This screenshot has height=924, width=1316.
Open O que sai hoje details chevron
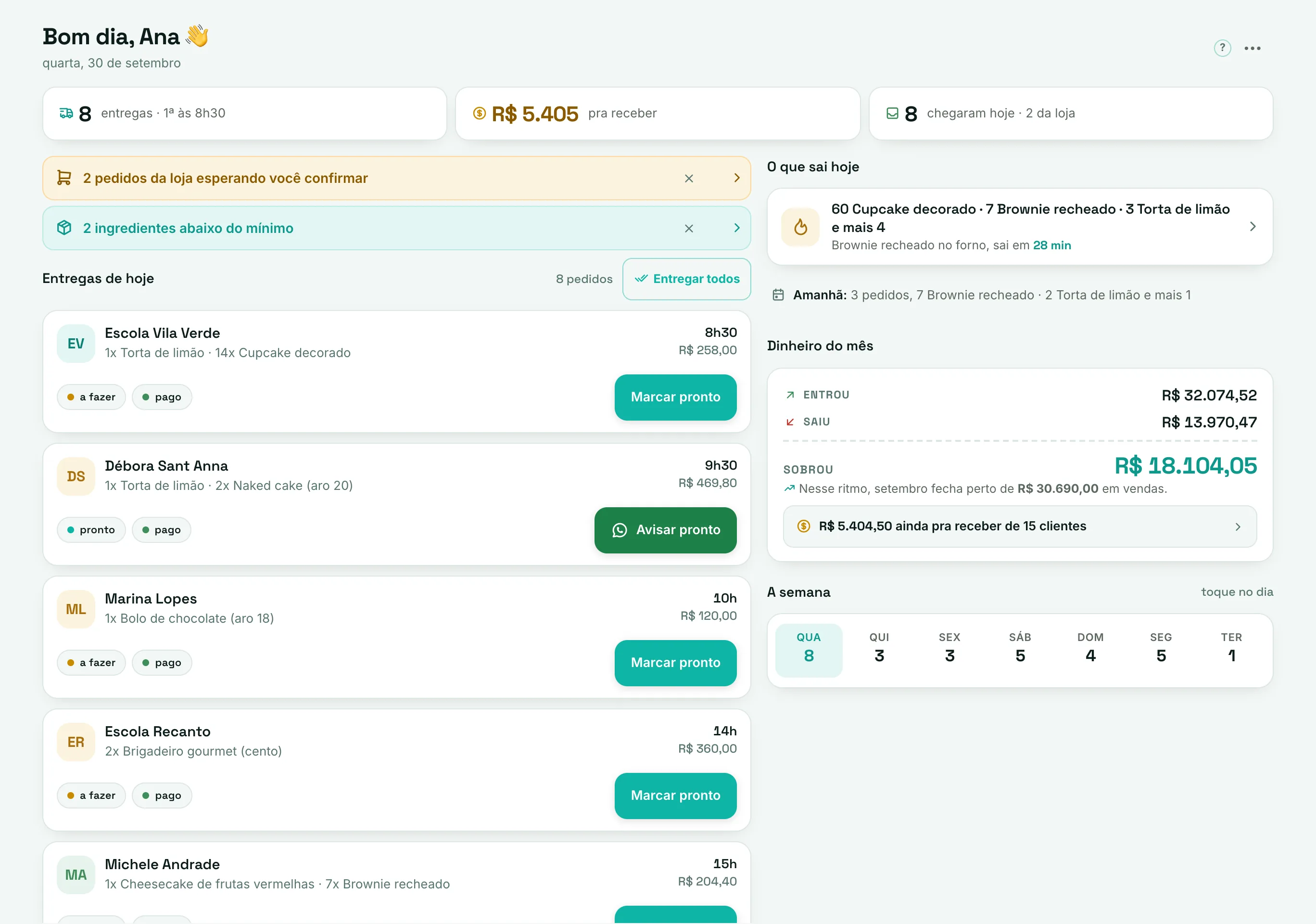pos(1253,227)
